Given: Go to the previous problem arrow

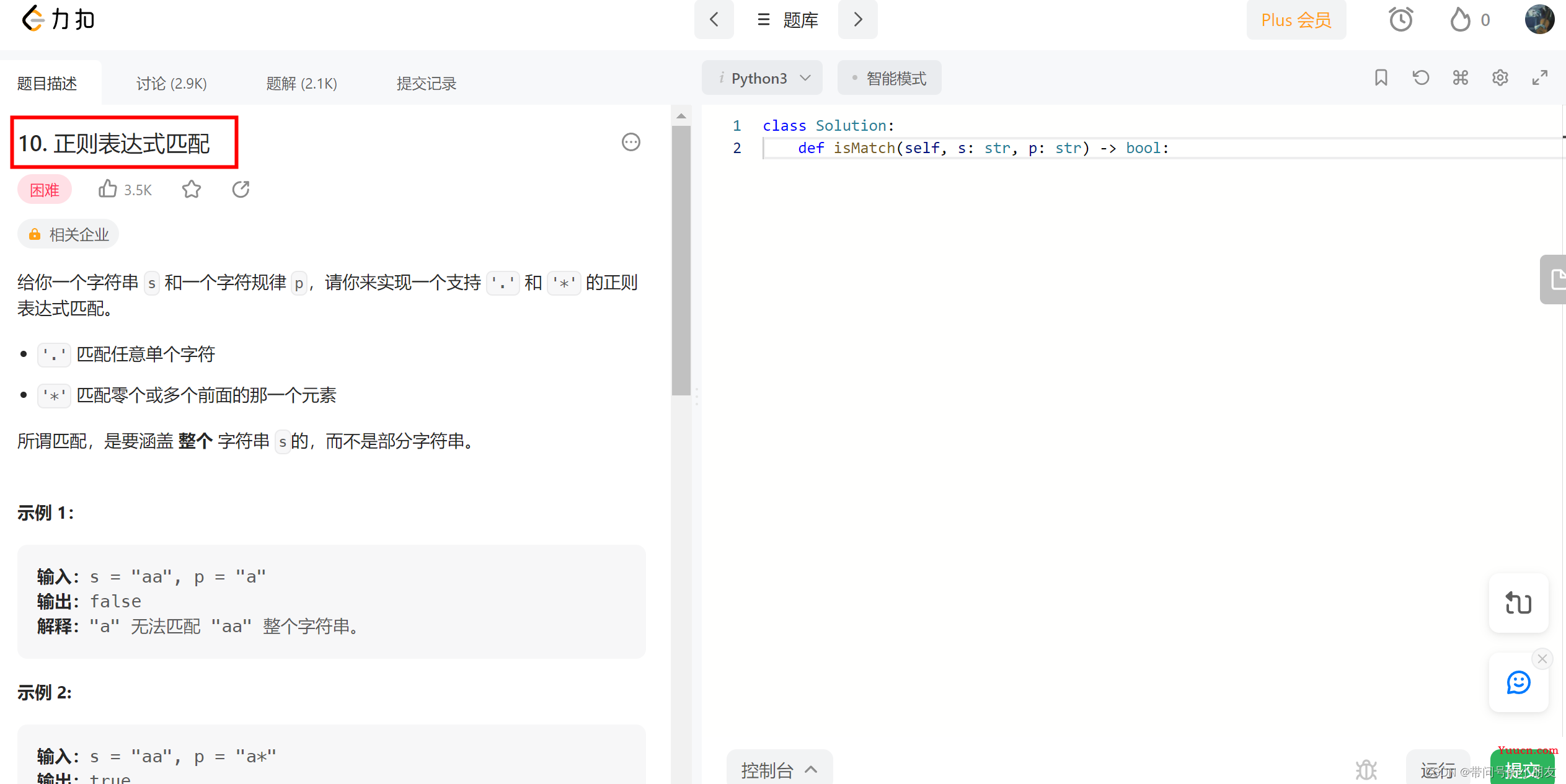Looking at the screenshot, I should pyautogui.click(x=714, y=19).
